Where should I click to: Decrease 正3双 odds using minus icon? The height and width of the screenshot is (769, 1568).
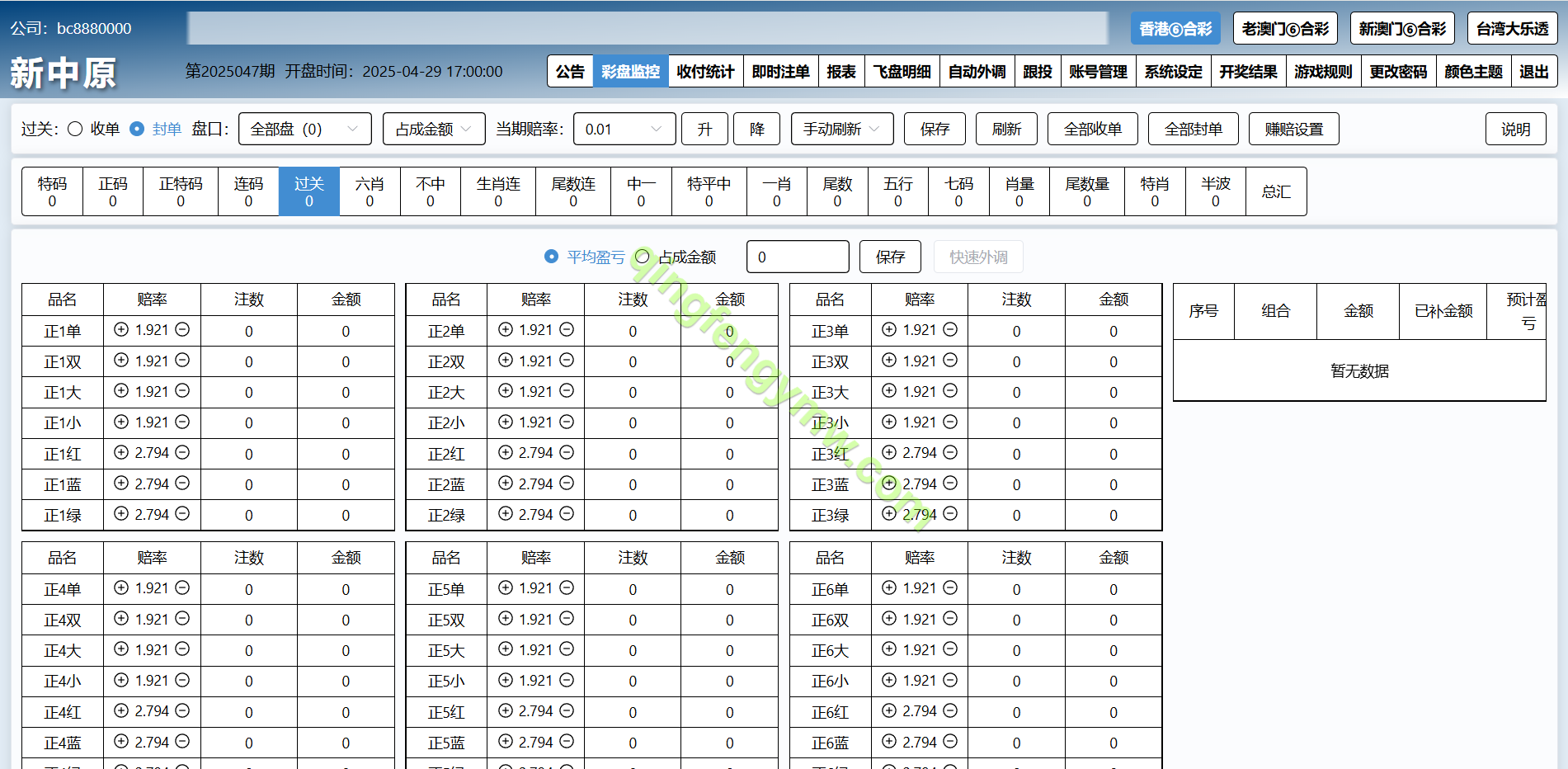point(950,360)
